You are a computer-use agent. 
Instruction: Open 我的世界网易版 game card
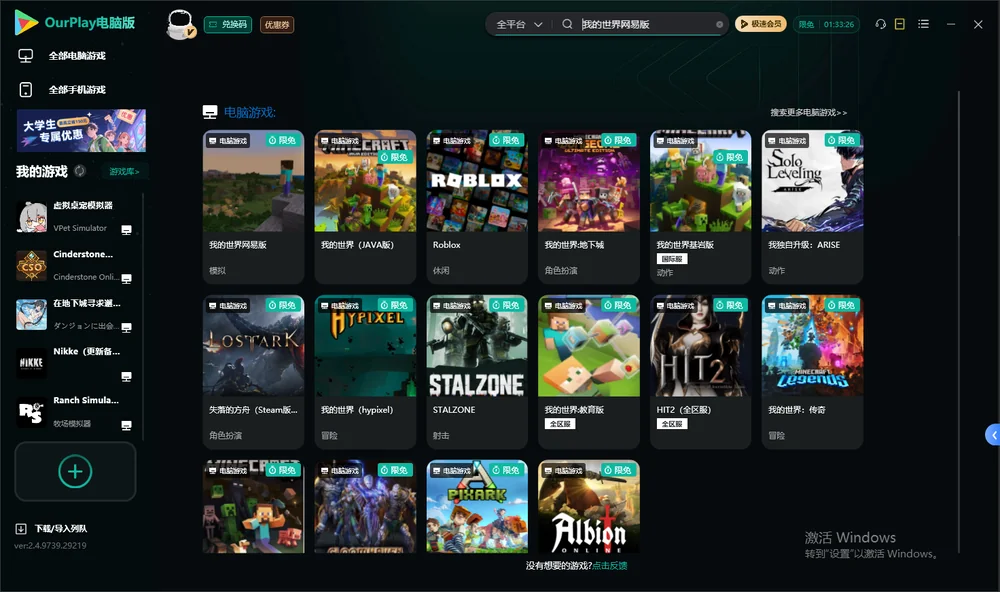coord(253,207)
